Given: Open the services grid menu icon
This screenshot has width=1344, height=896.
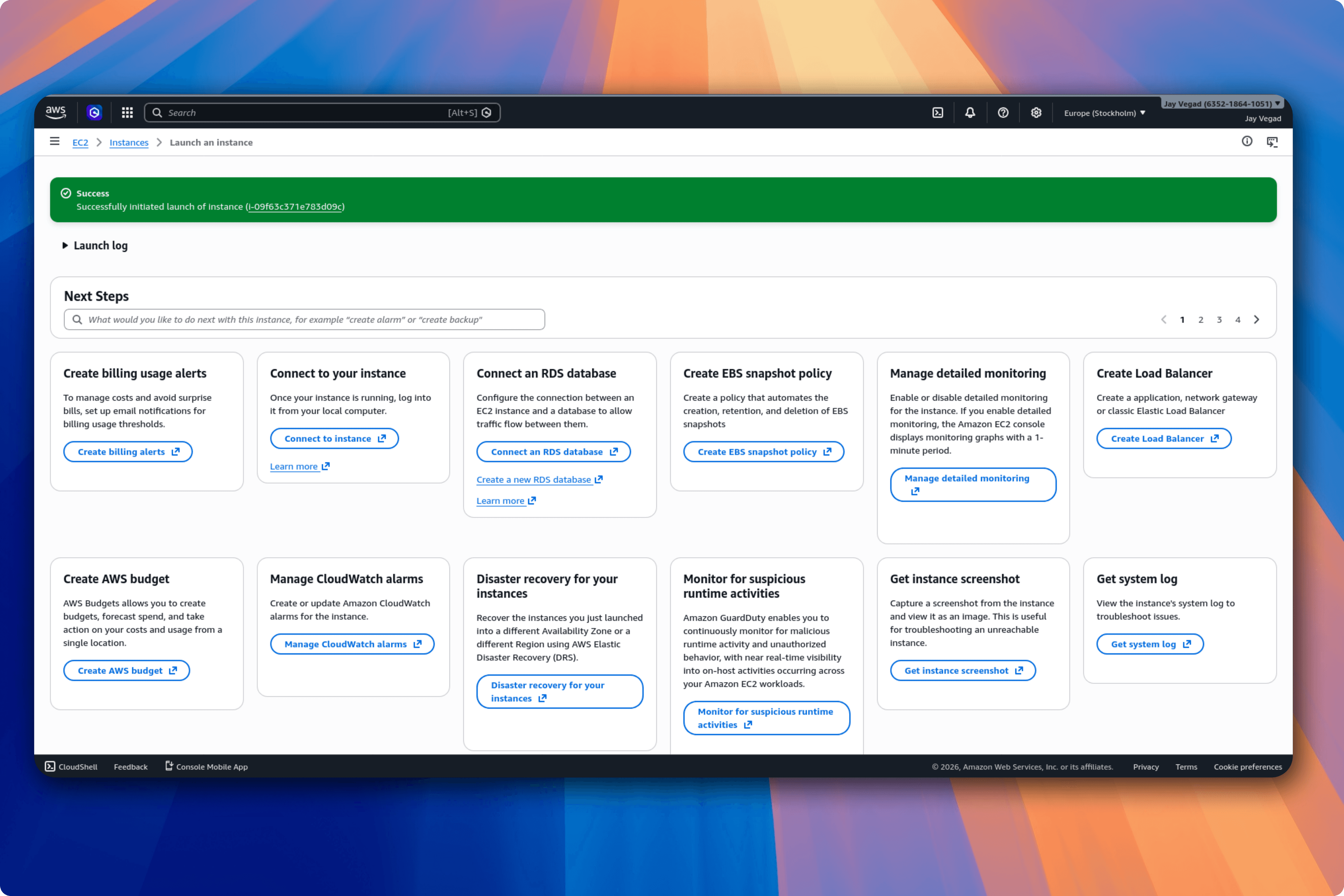Looking at the screenshot, I should (127, 113).
